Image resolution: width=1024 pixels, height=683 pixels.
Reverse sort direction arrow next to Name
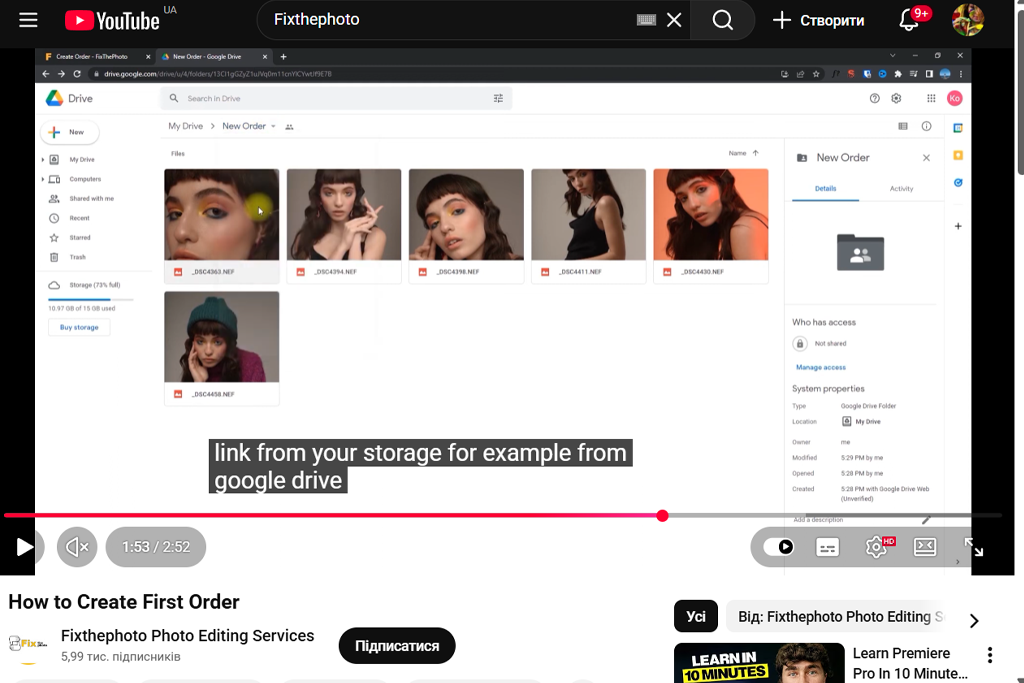pos(756,153)
